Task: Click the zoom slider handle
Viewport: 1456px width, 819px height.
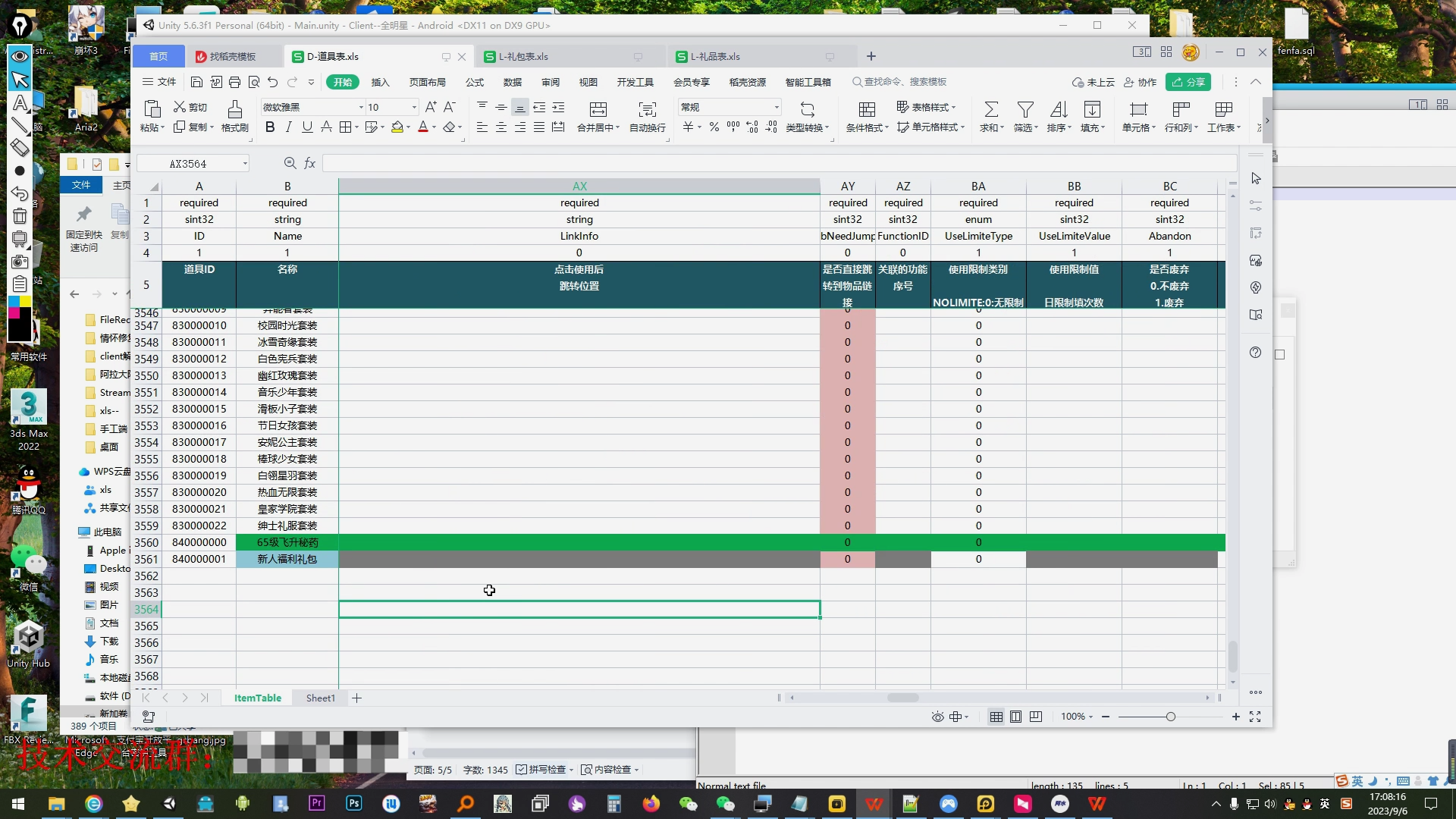Action: 1171,717
